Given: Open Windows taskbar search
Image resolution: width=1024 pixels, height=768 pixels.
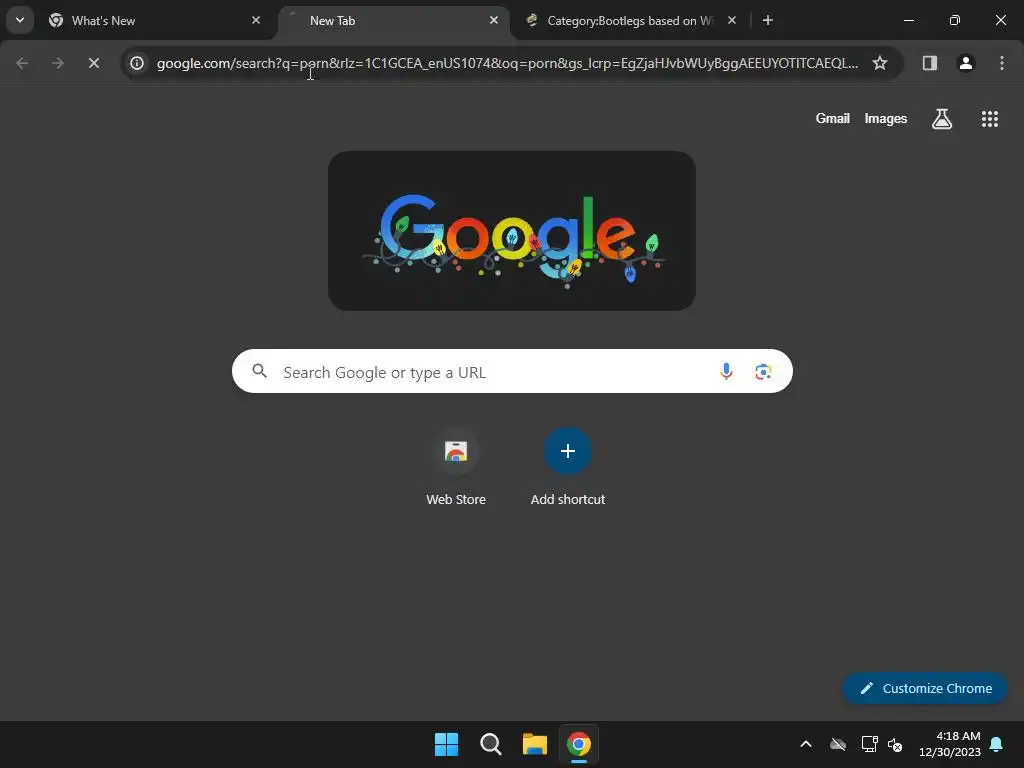Looking at the screenshot, I should [x=490, y=744].
